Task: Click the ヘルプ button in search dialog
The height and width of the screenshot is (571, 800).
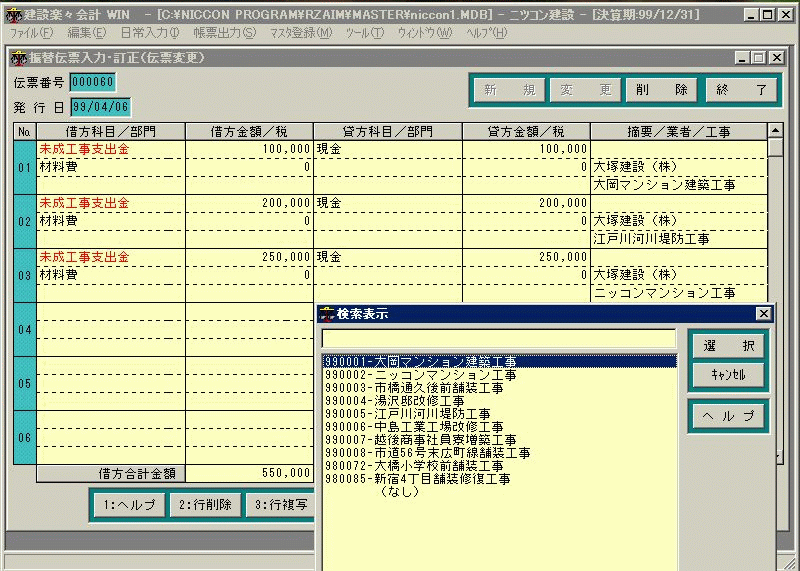Action: click(728, 416)
